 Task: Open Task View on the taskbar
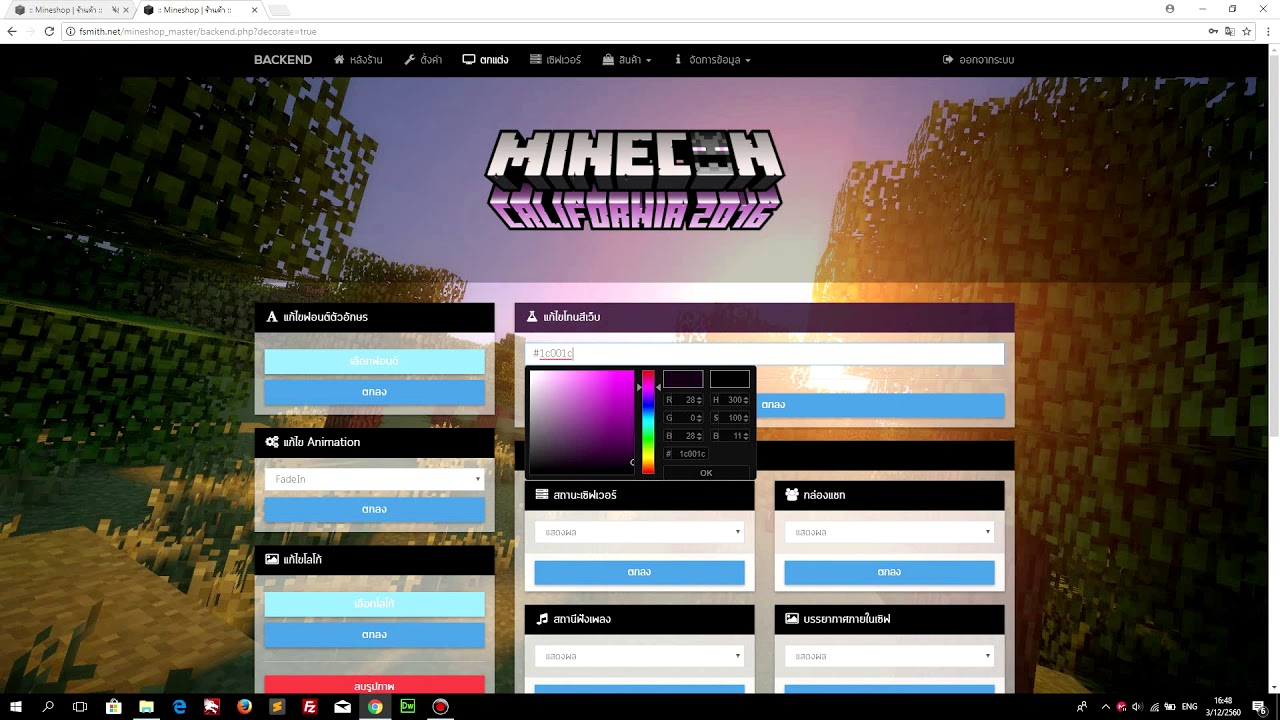[x=80, y=707]
